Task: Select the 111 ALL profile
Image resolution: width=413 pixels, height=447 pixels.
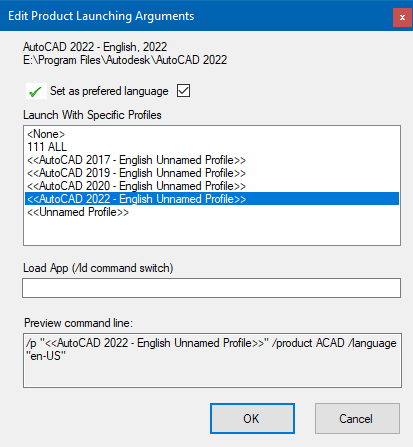Action: (47, 147)
